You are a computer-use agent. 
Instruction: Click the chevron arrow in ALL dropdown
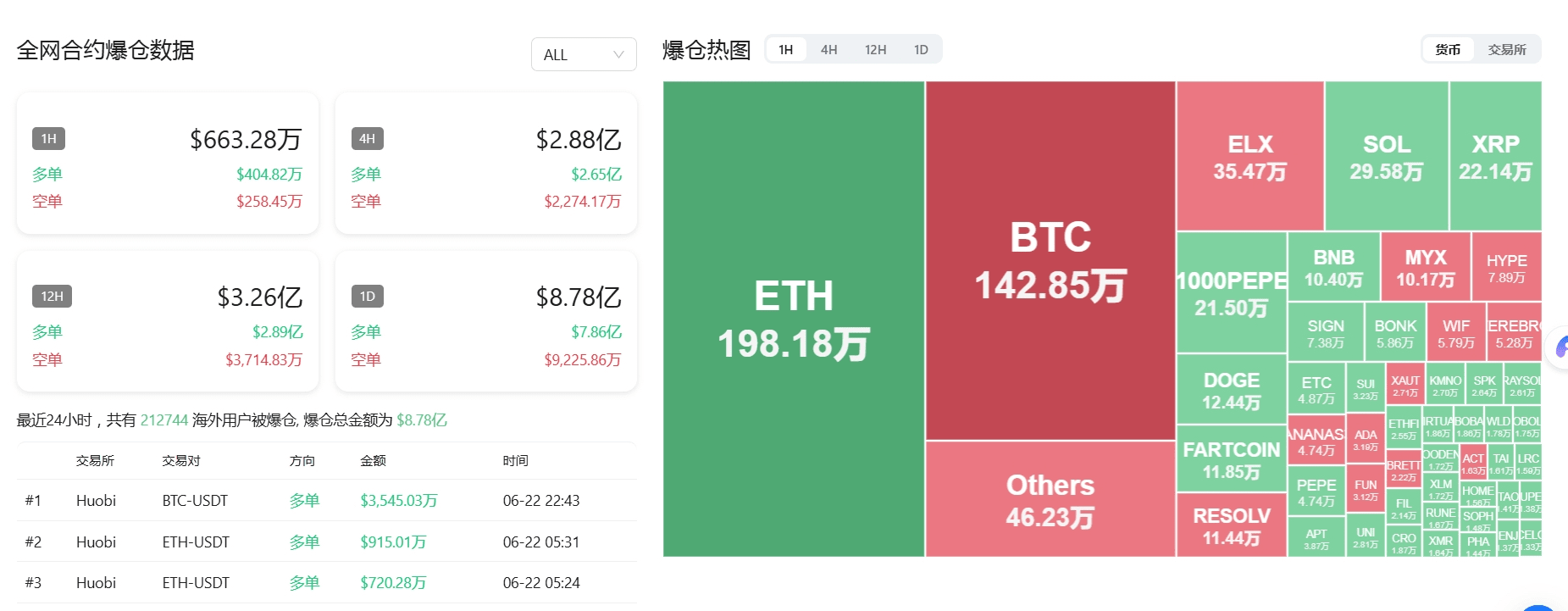click(618, 54)
